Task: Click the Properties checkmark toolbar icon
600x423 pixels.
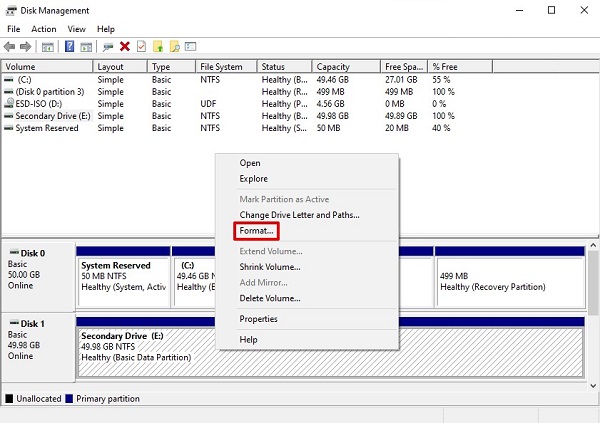Action: point(141,46)
